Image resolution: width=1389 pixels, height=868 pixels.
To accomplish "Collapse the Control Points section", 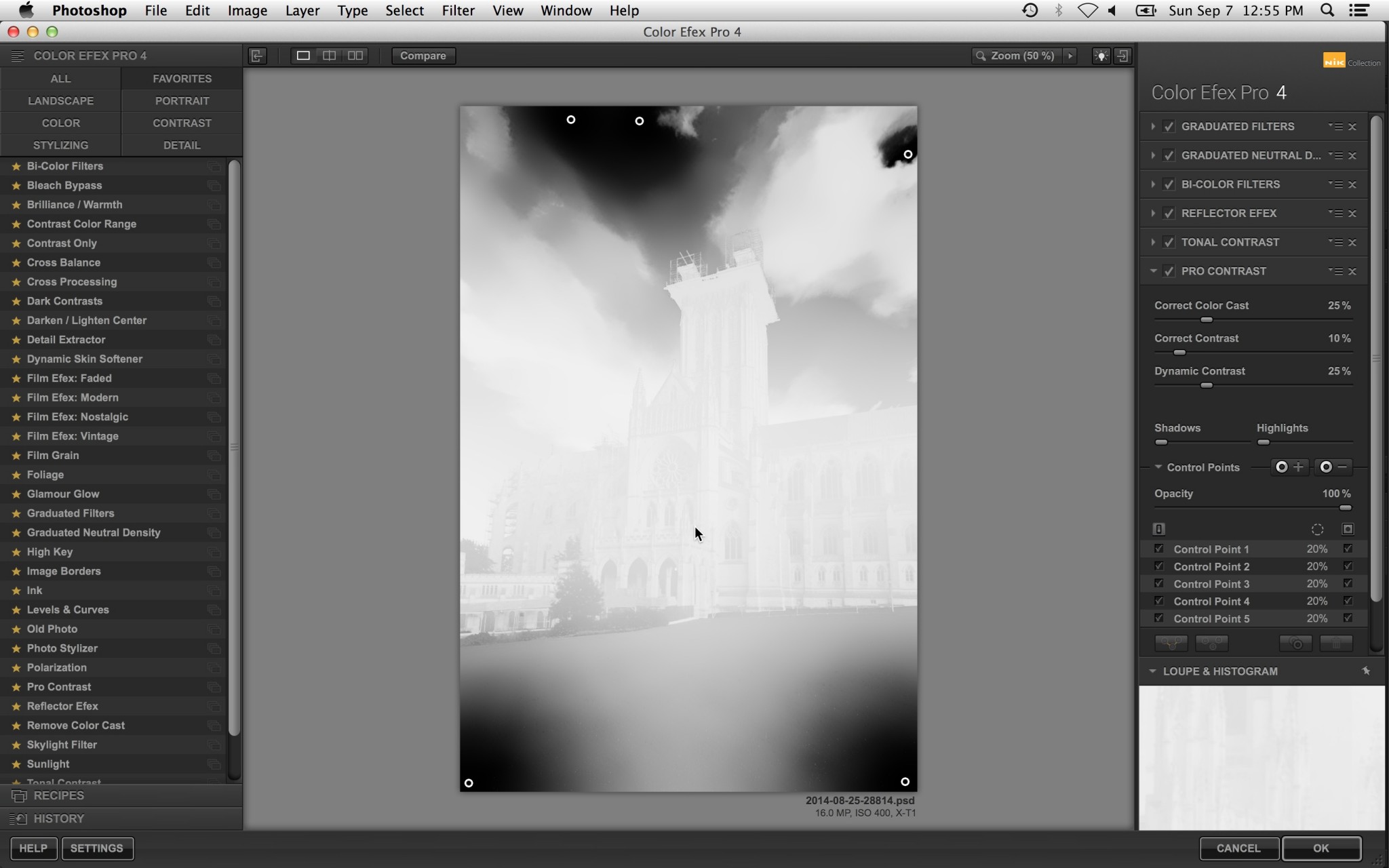I will tap(1158, 467).
